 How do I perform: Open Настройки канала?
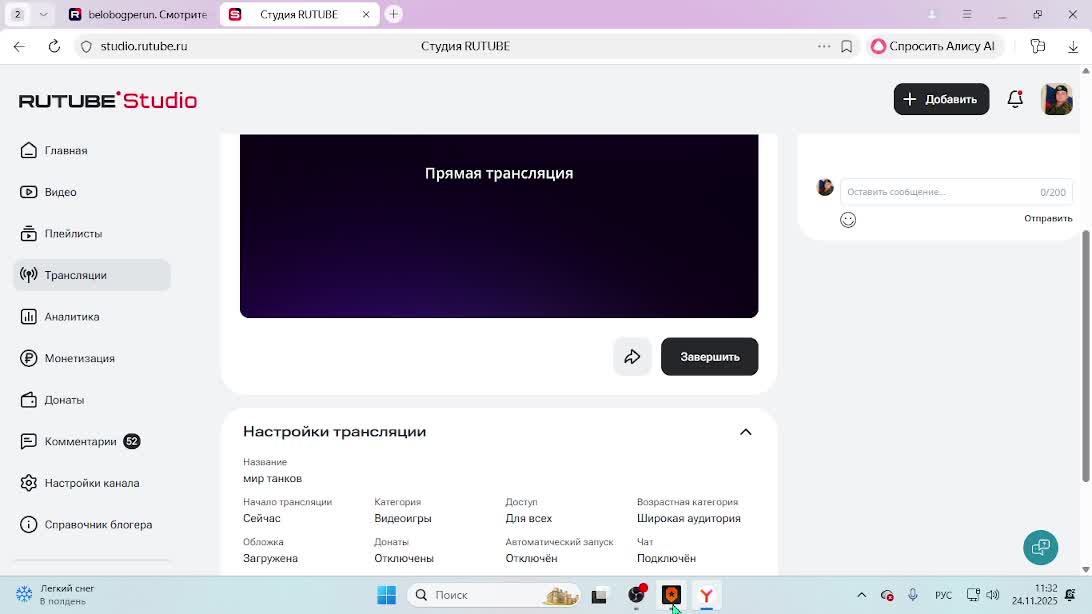91,483
